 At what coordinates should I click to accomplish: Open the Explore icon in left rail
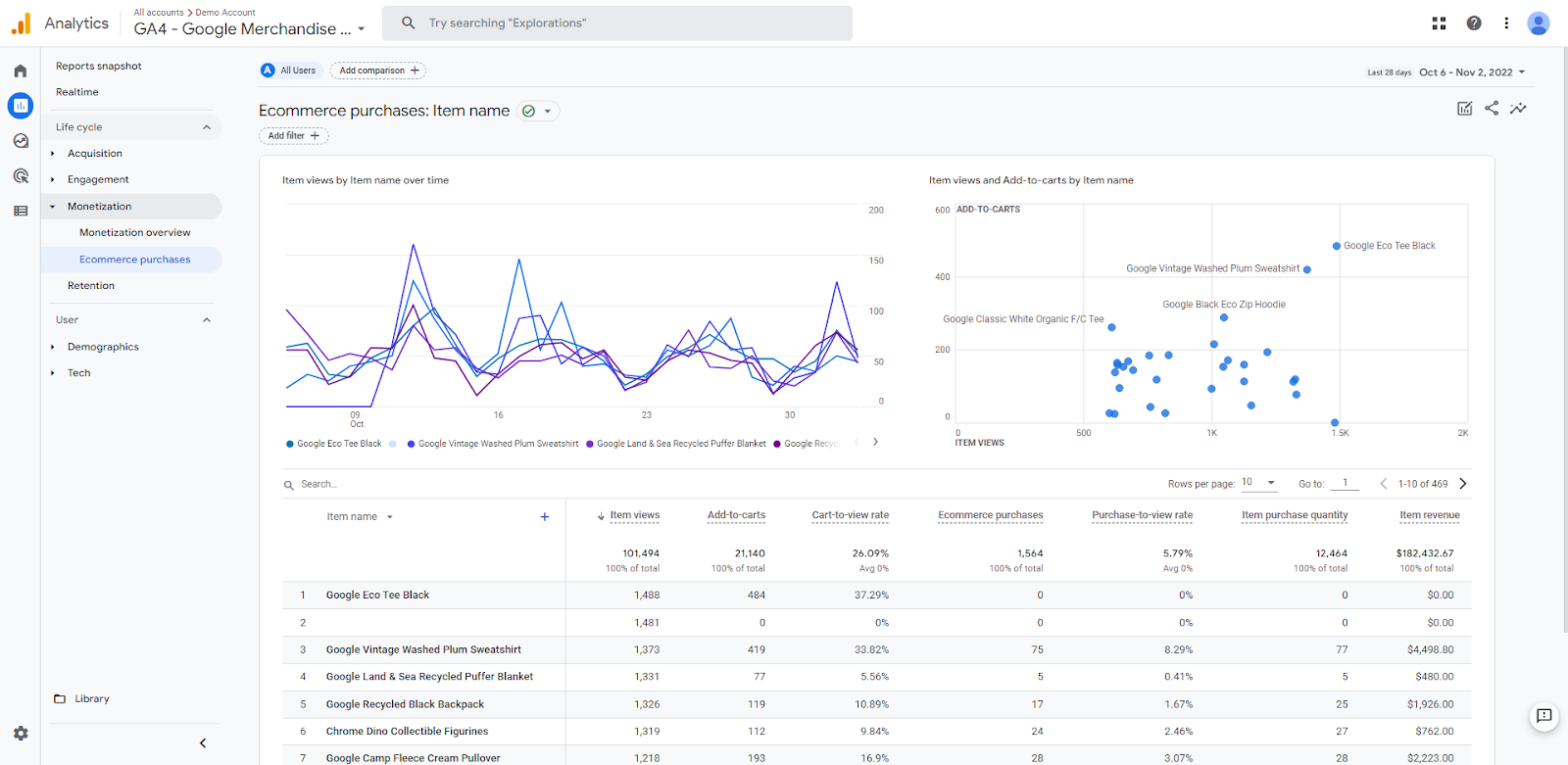tap(21, 141)
